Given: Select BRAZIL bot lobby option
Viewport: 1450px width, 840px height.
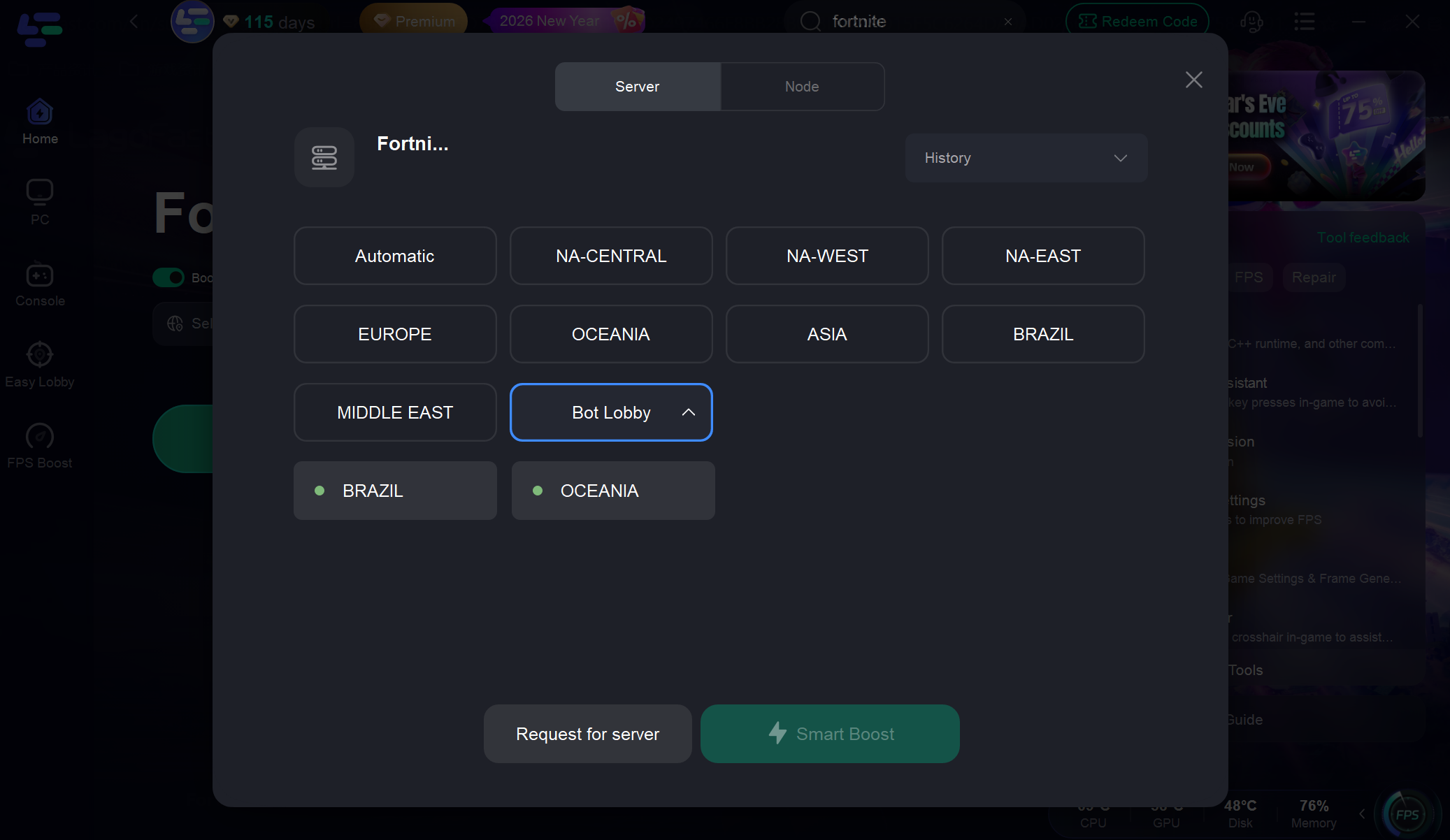Looking at the screenshot, I should pos(395,491).
